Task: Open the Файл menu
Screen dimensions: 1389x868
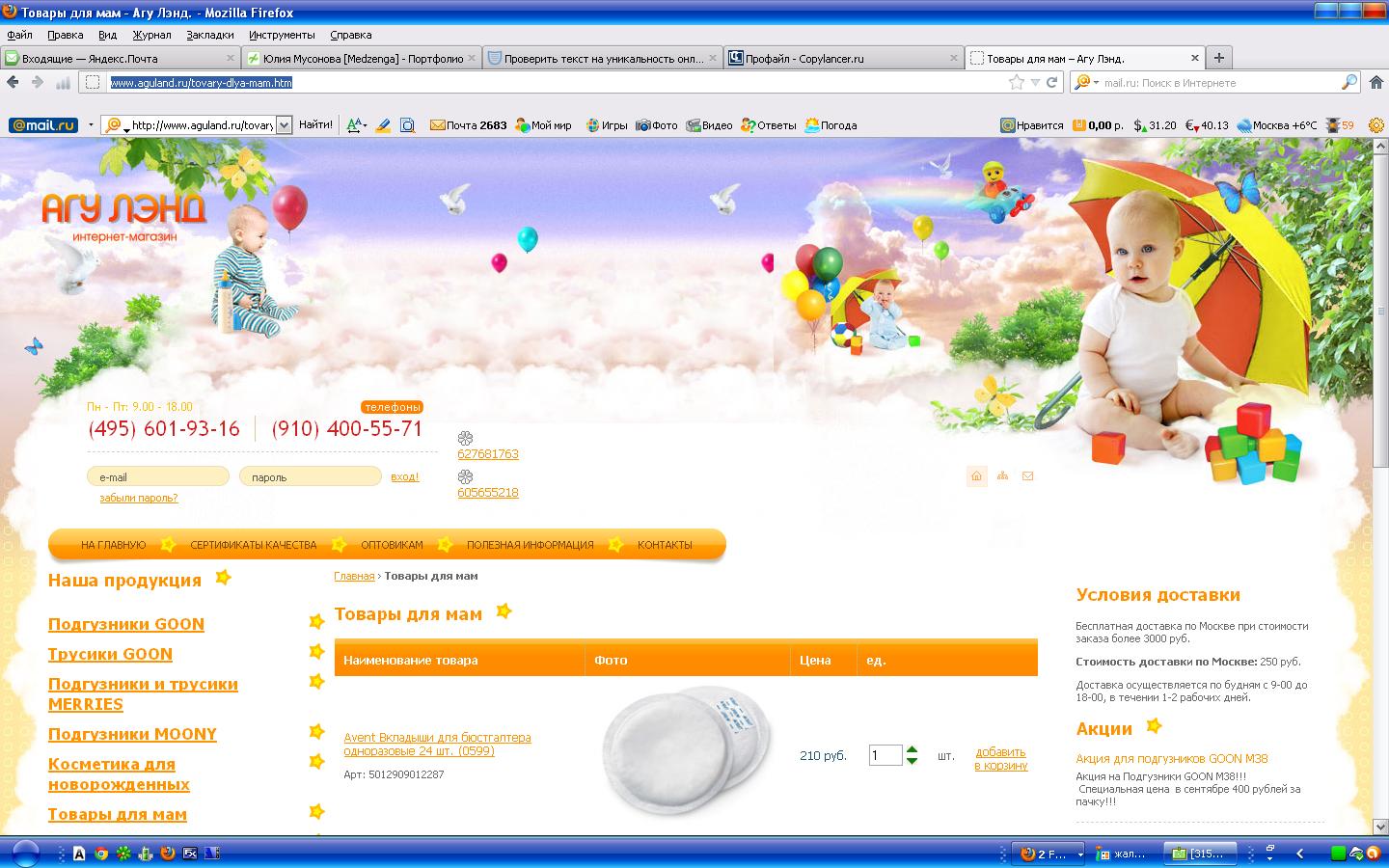Action: (19, 35)
